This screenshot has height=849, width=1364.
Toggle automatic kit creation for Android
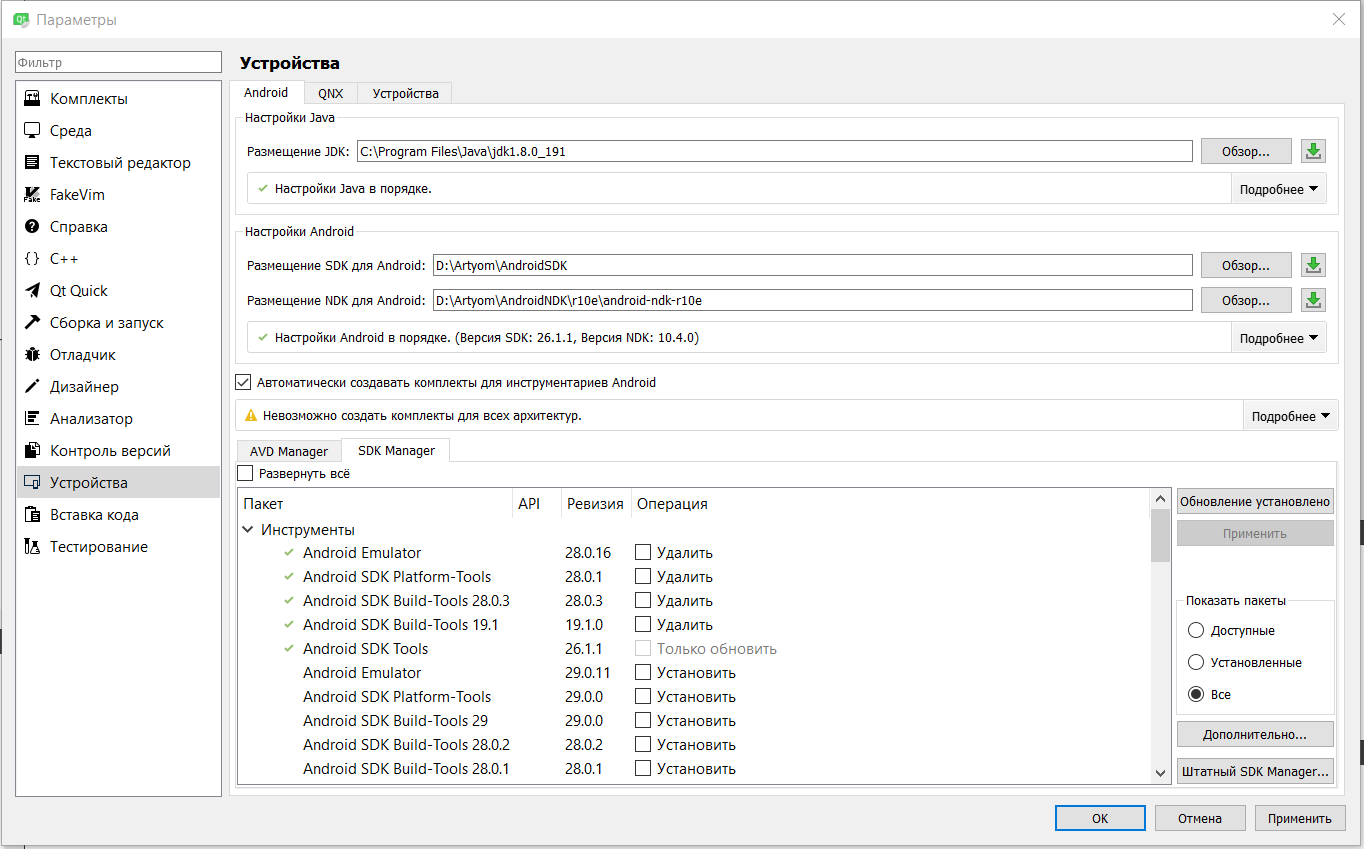(x=242, y=382)
